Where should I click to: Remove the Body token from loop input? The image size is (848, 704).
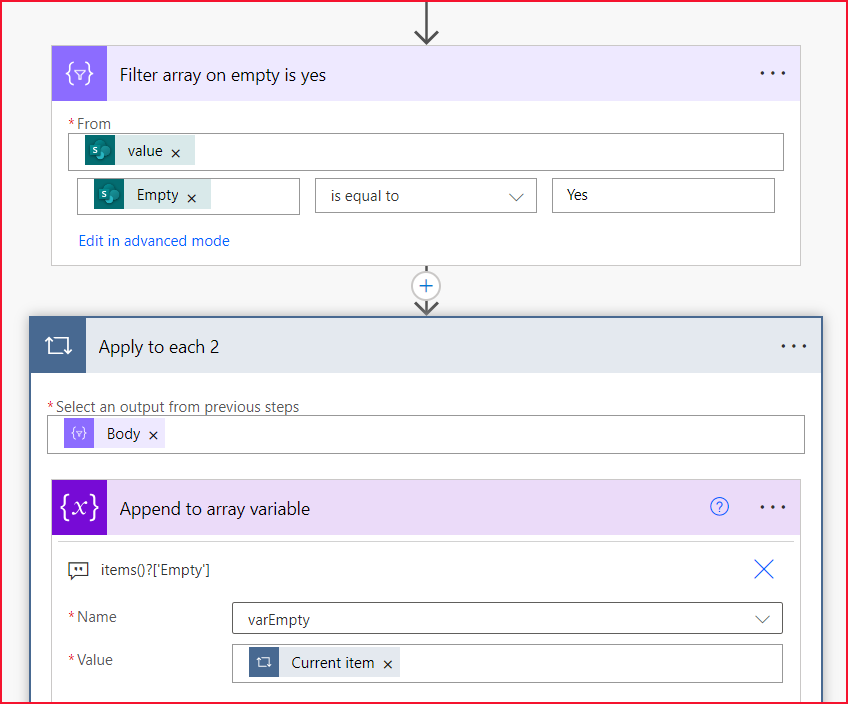pos(154,436)
